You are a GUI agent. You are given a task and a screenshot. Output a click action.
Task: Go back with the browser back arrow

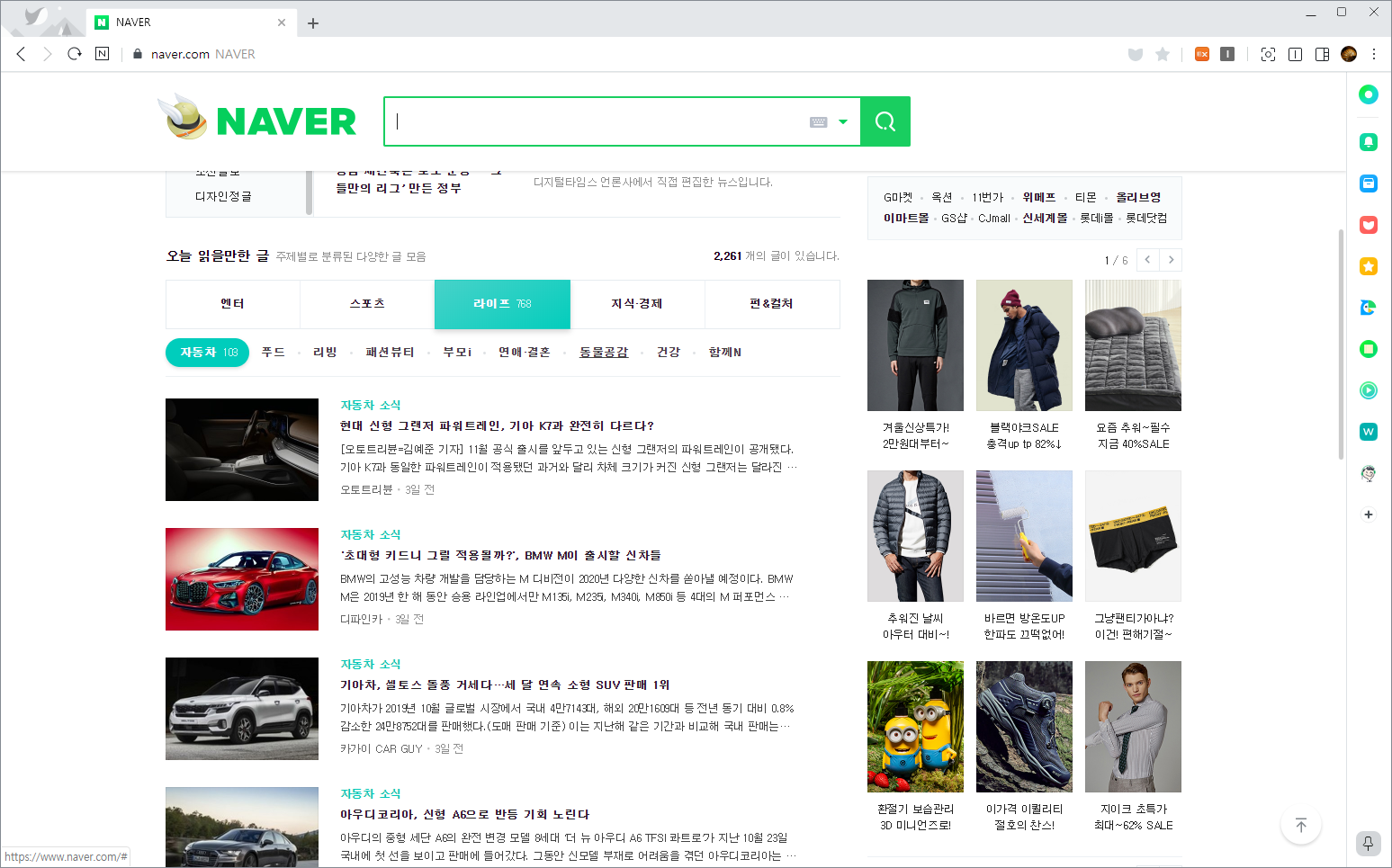pyautogui.click(x=22, y=54)
